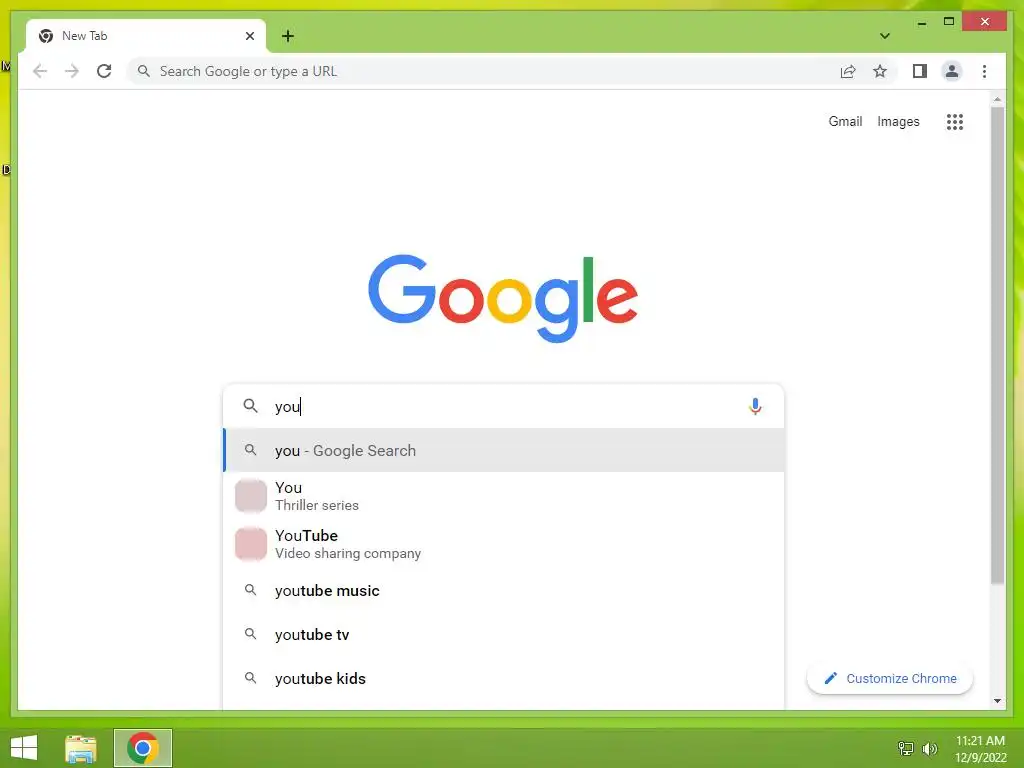Click the browser back arrow
Screen dimensions: 1024x768
(x=40, y=71)
